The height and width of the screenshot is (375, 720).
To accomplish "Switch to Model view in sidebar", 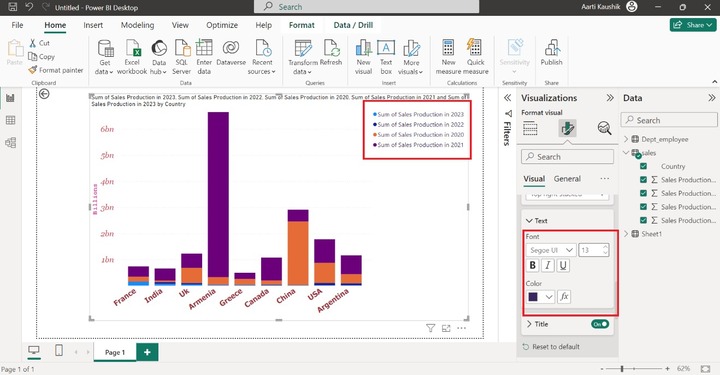I will [x=10, y=143].
